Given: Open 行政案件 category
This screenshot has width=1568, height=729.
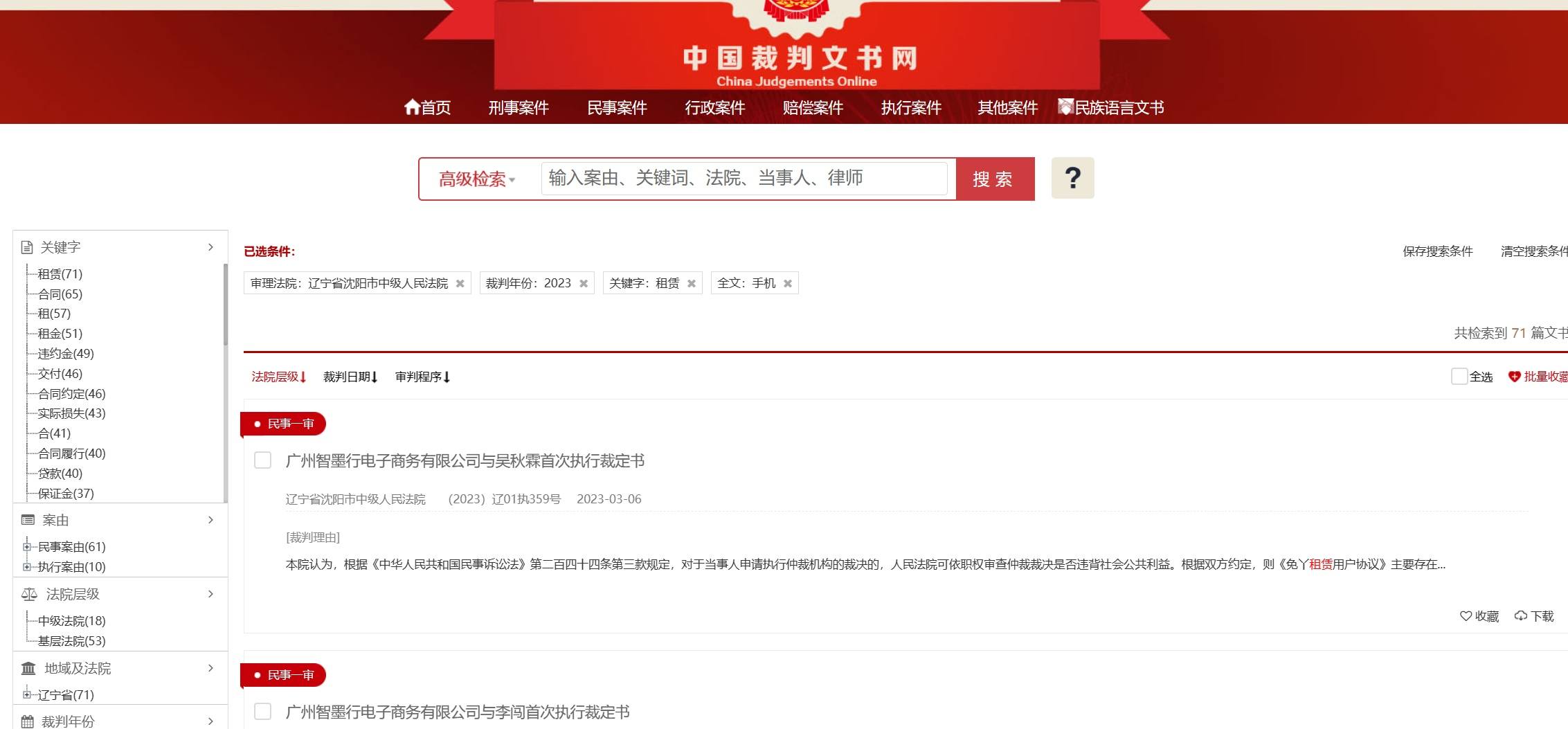Looking at the screenshot, I should [x=715, y=107].
